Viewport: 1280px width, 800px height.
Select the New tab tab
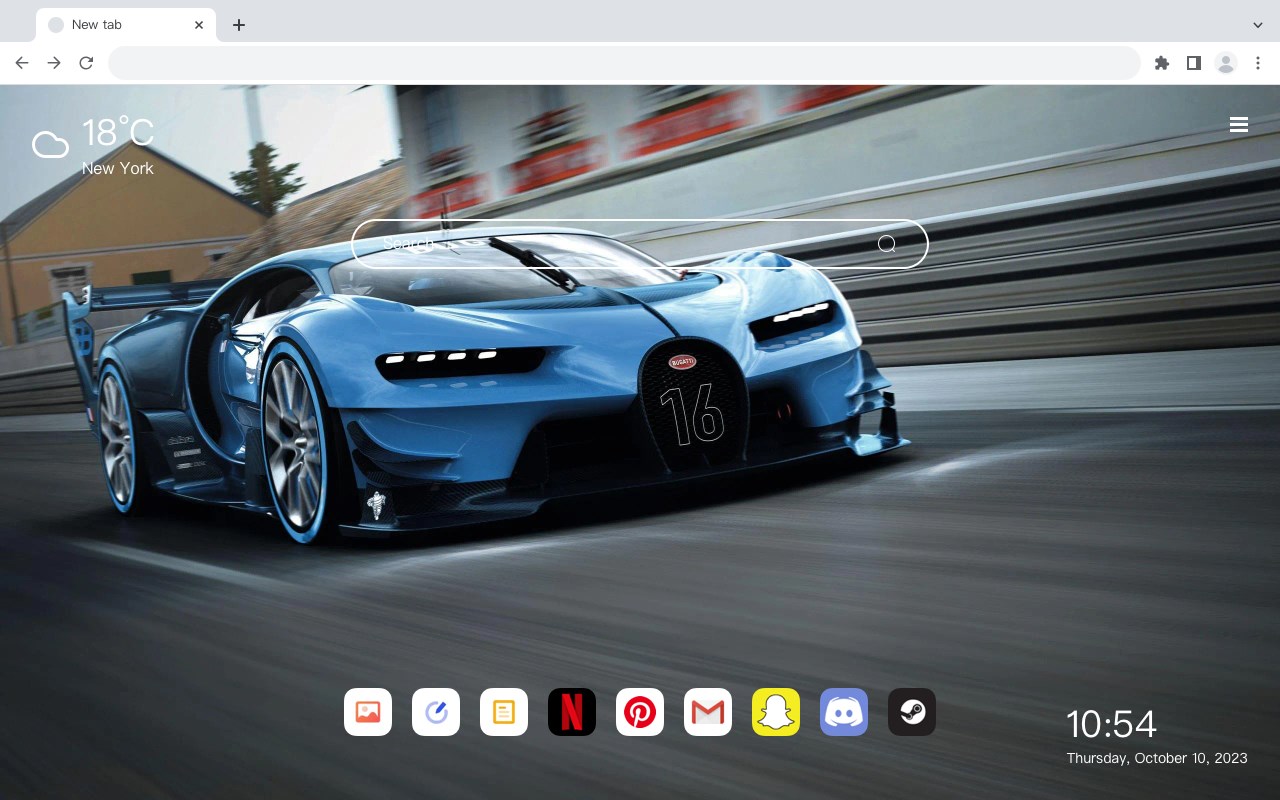coord(126,25)
